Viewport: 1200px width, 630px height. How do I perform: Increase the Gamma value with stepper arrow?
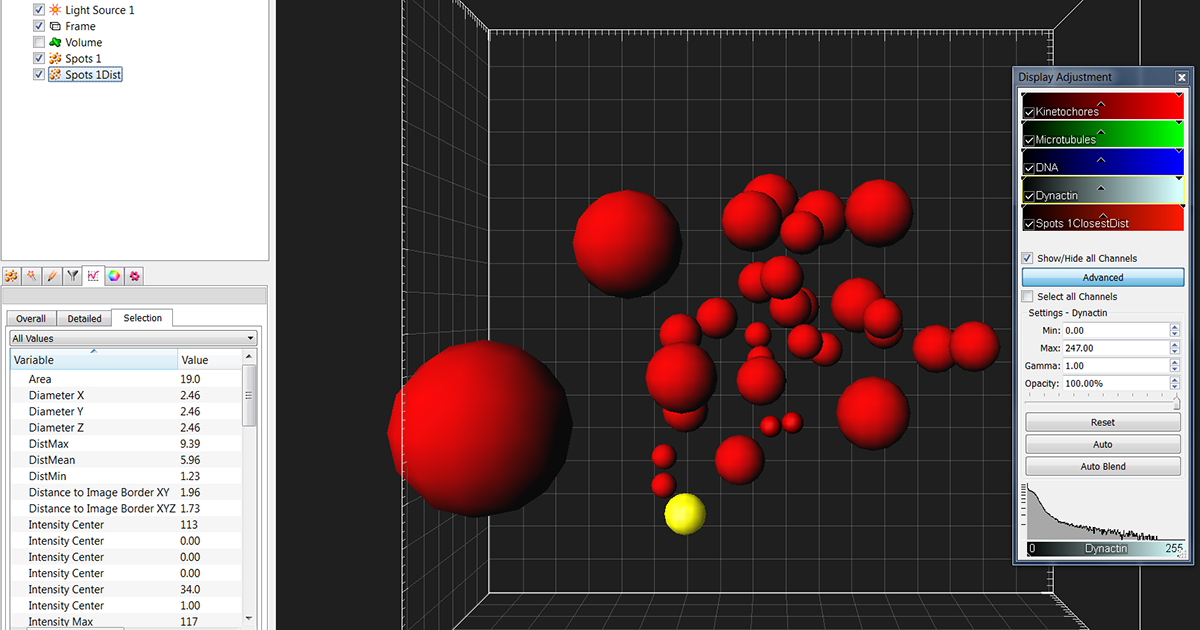click(1174, 362)
